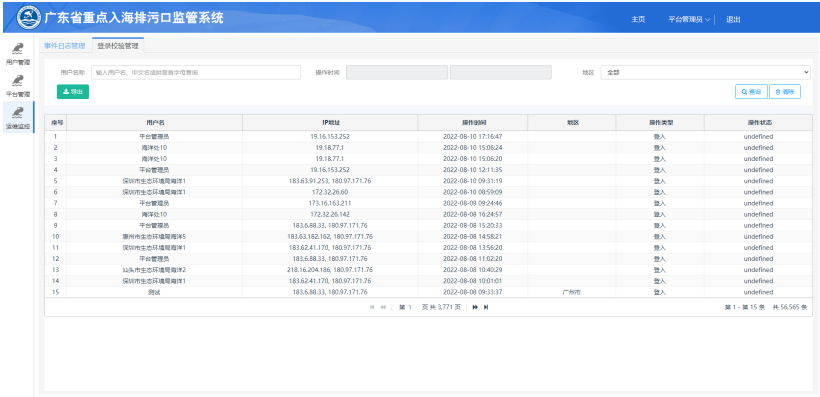Click the 清除 clear button
Viewport: 820px width, 397px height.
click(x=784, y=92)
